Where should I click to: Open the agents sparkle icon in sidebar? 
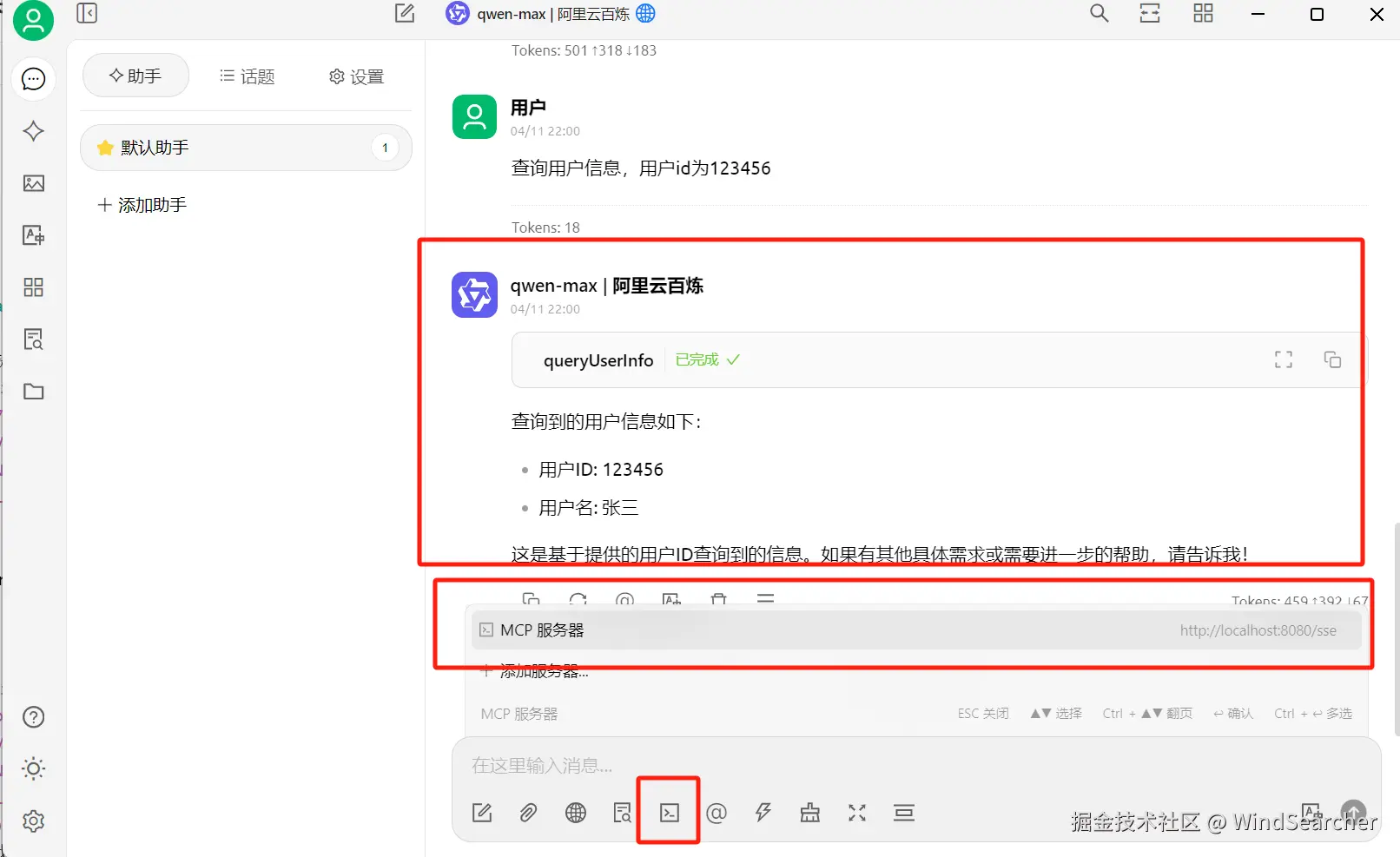point(33,131)
